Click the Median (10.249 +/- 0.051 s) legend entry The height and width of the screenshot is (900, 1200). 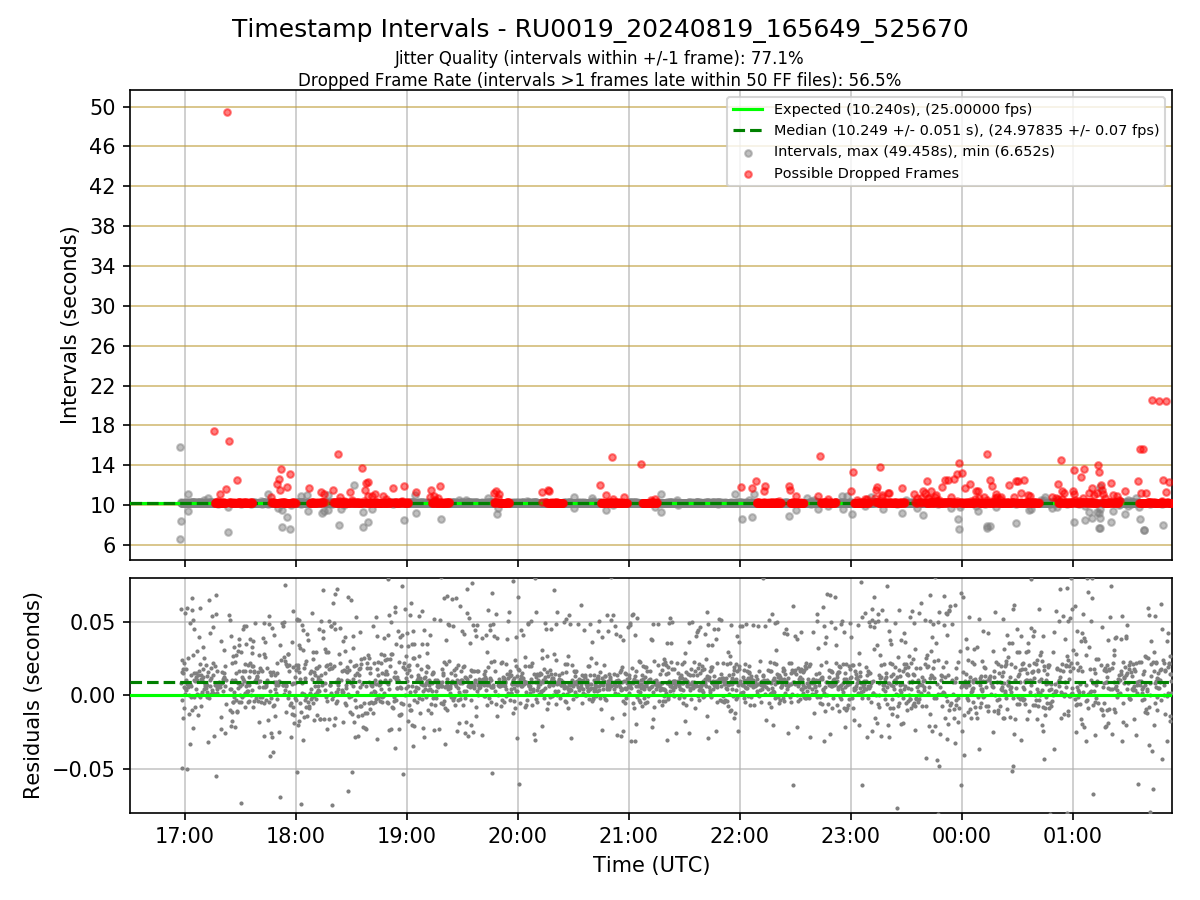pyautogui.click(x=967, y=130)
